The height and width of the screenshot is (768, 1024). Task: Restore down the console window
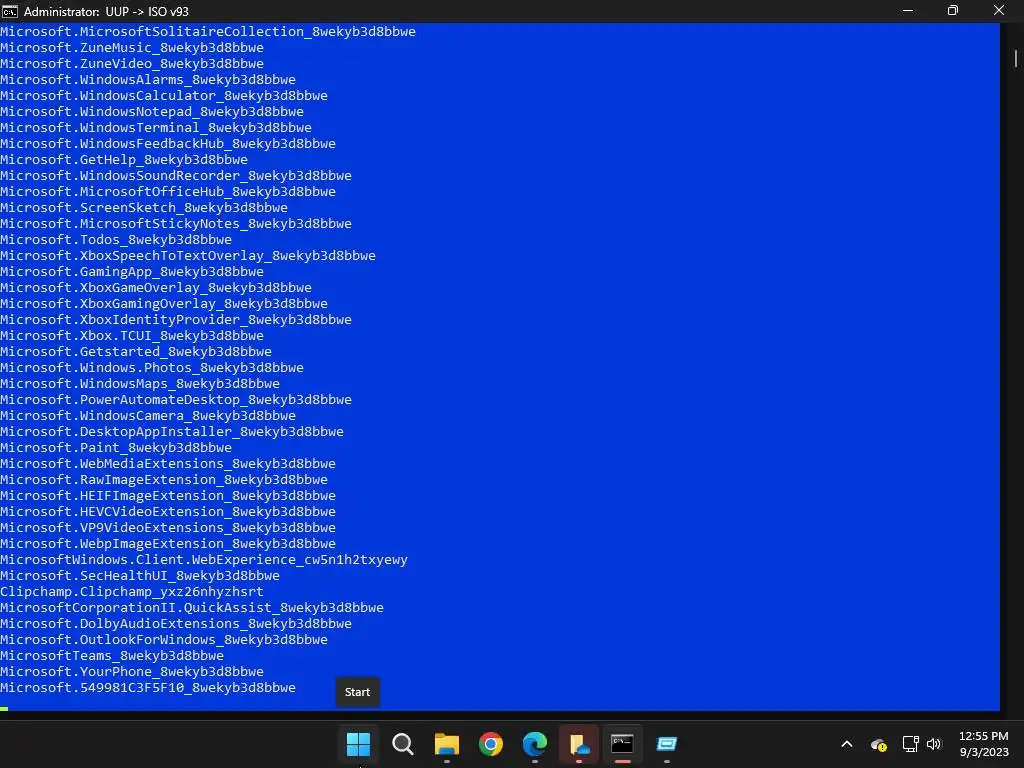click(953, 11)
